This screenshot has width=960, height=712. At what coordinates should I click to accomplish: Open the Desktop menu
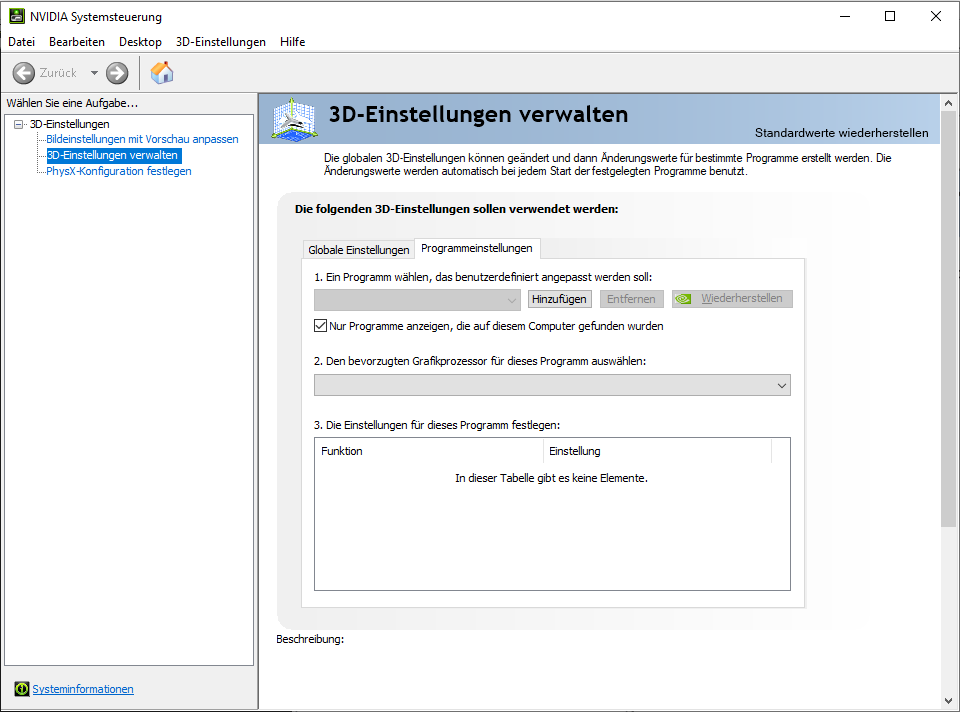point(140,42)
